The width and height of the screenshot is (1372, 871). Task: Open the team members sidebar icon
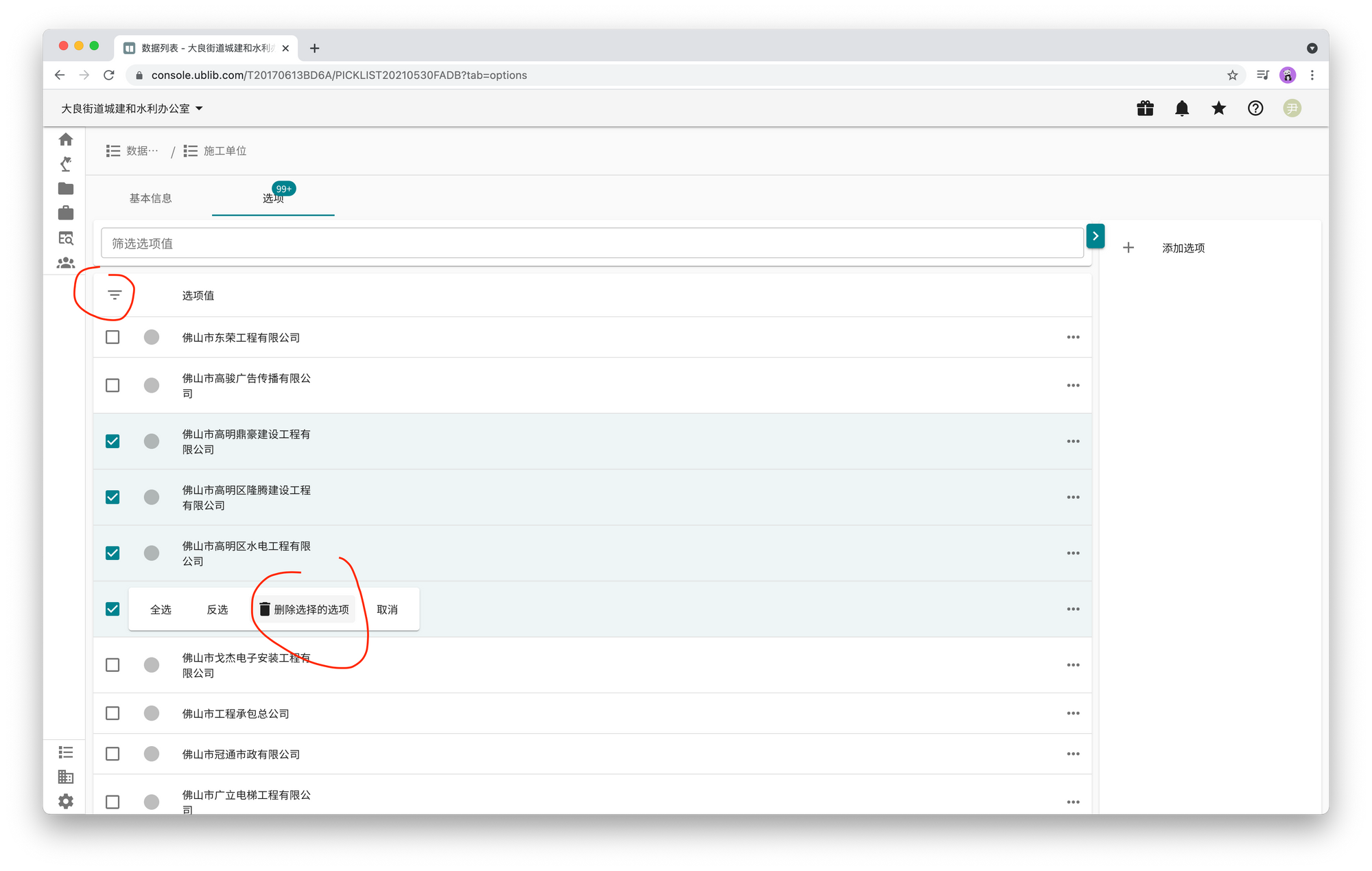tap(66, 263)
